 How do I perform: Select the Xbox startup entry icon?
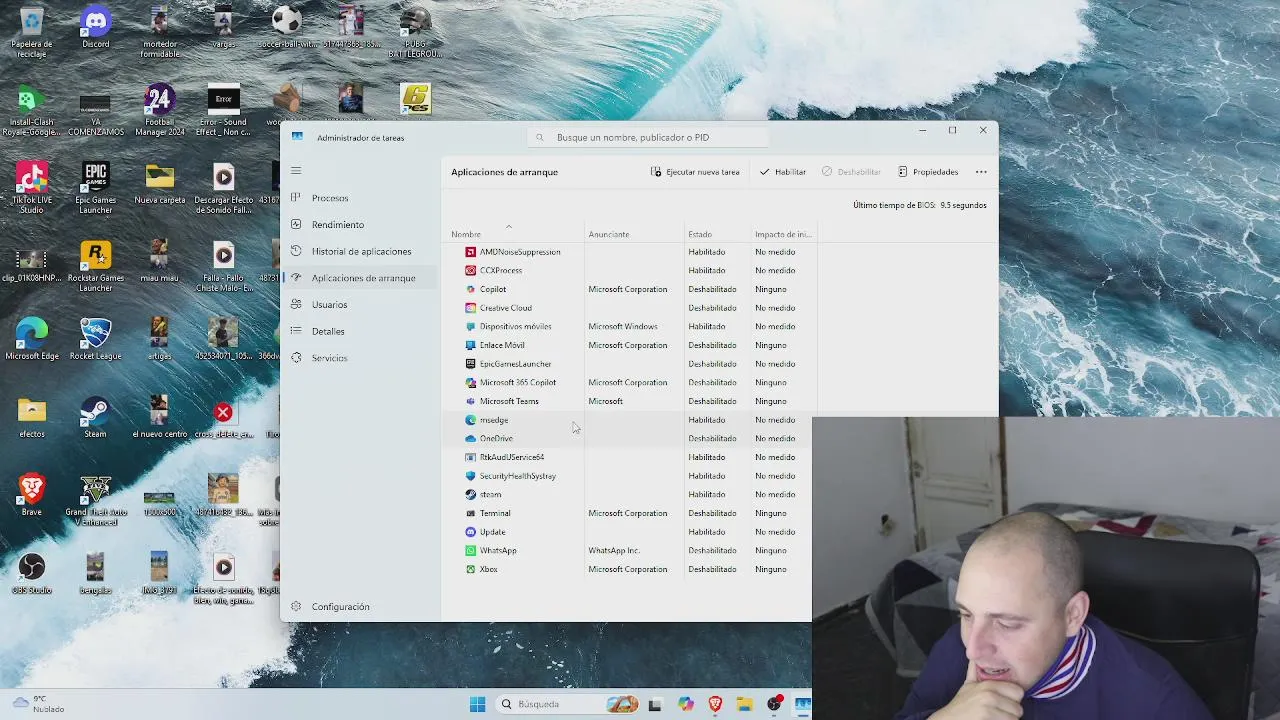pos(471,569)
